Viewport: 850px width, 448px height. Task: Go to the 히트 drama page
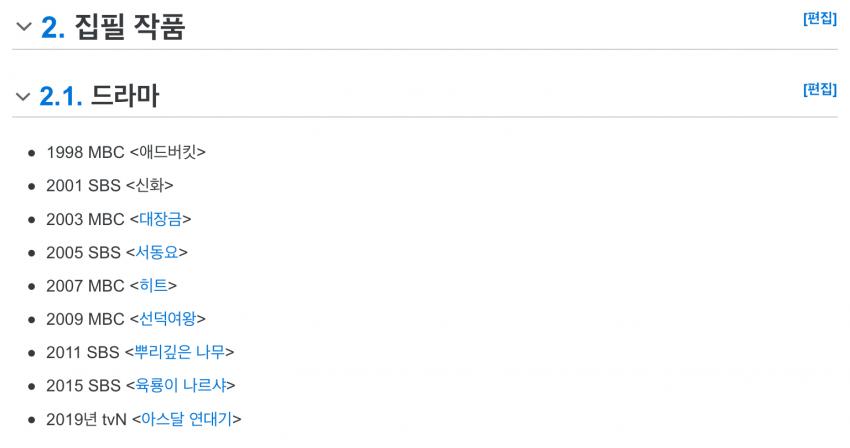coord(153,286)
